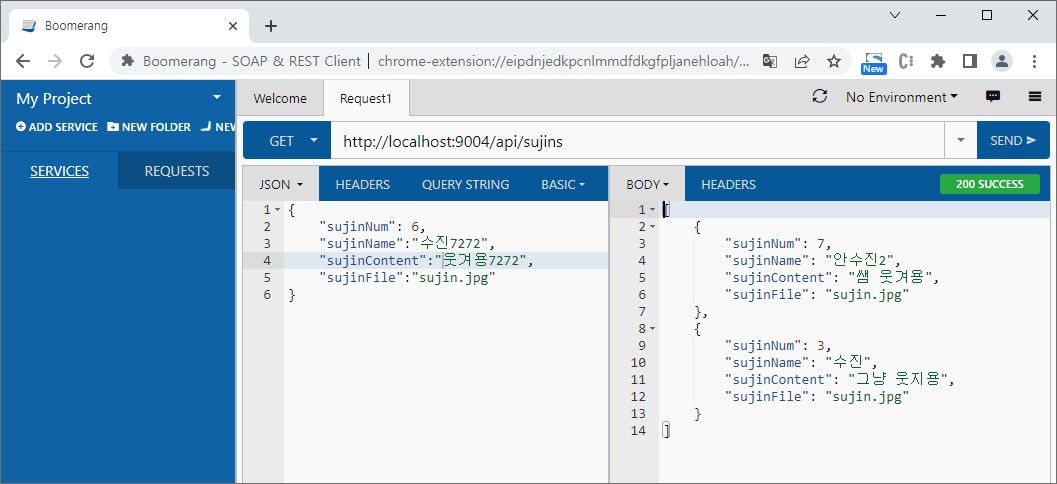This screenshot has width=1057, height=484.
Task: Open the URL history dropdown arrow
Action: pyautogui.click(x=961, y=140)
